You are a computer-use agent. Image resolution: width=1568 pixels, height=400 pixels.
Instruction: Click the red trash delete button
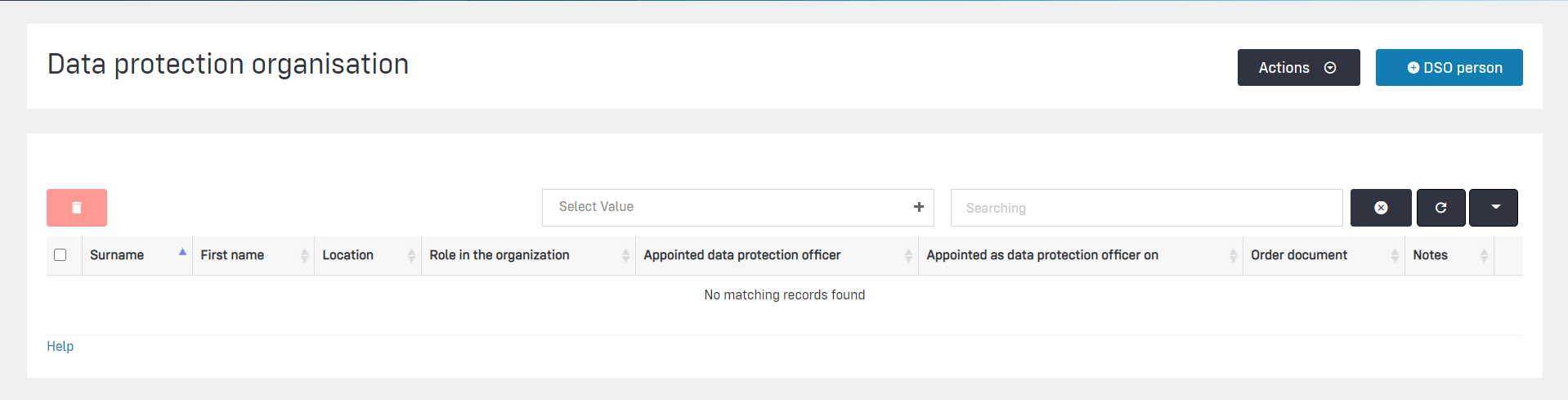[x=77, y=208]
